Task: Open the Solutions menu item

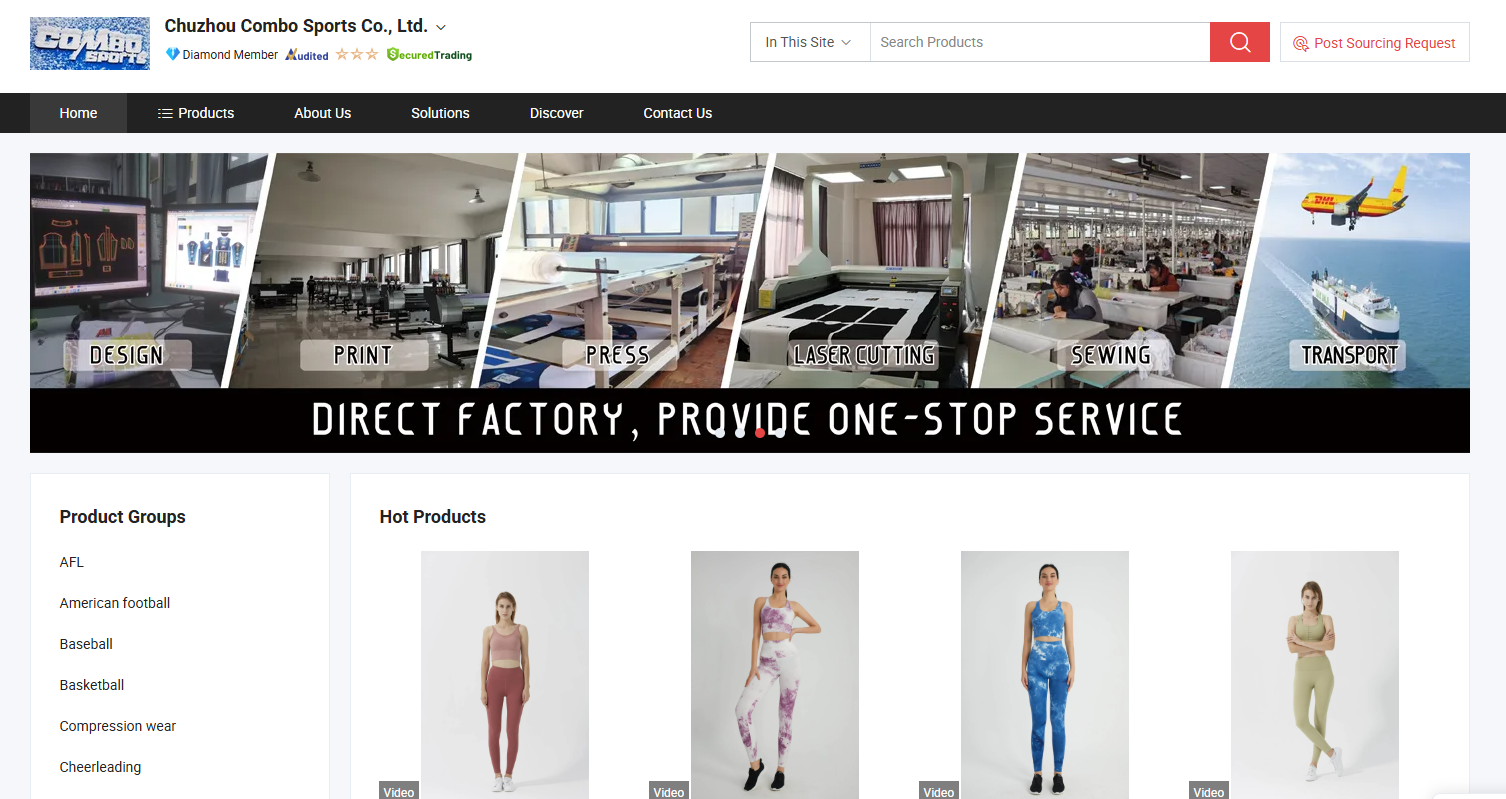Action: (440, 113)
